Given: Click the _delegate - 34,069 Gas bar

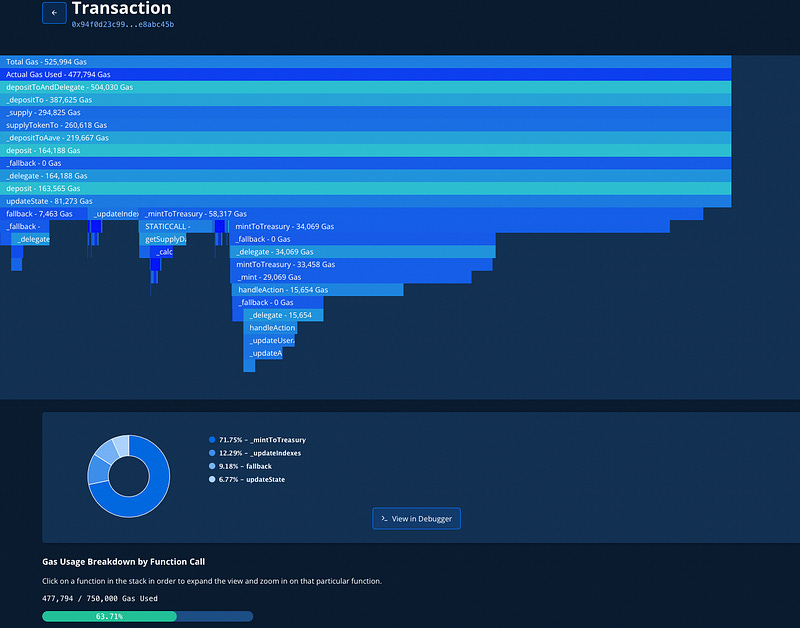Looking at the screenshot, I should coord(362,252).
